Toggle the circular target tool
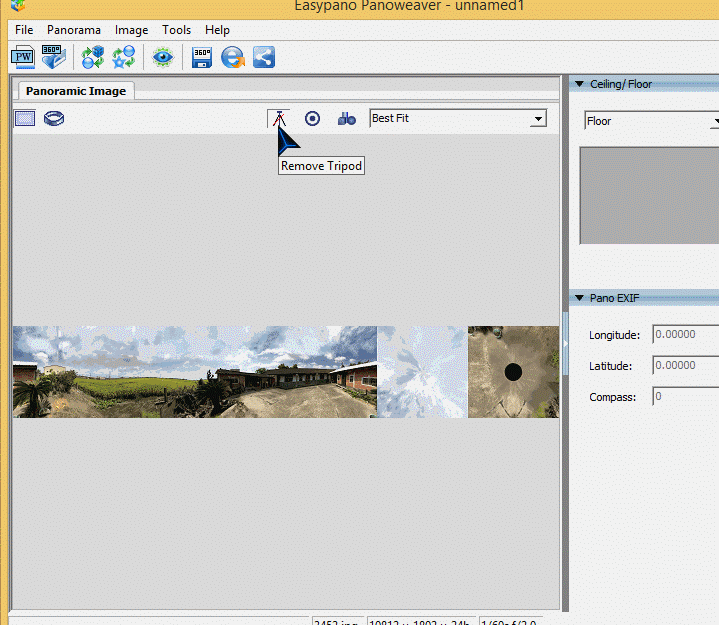This screenshot has height=625, width=719. pos(312,118)
